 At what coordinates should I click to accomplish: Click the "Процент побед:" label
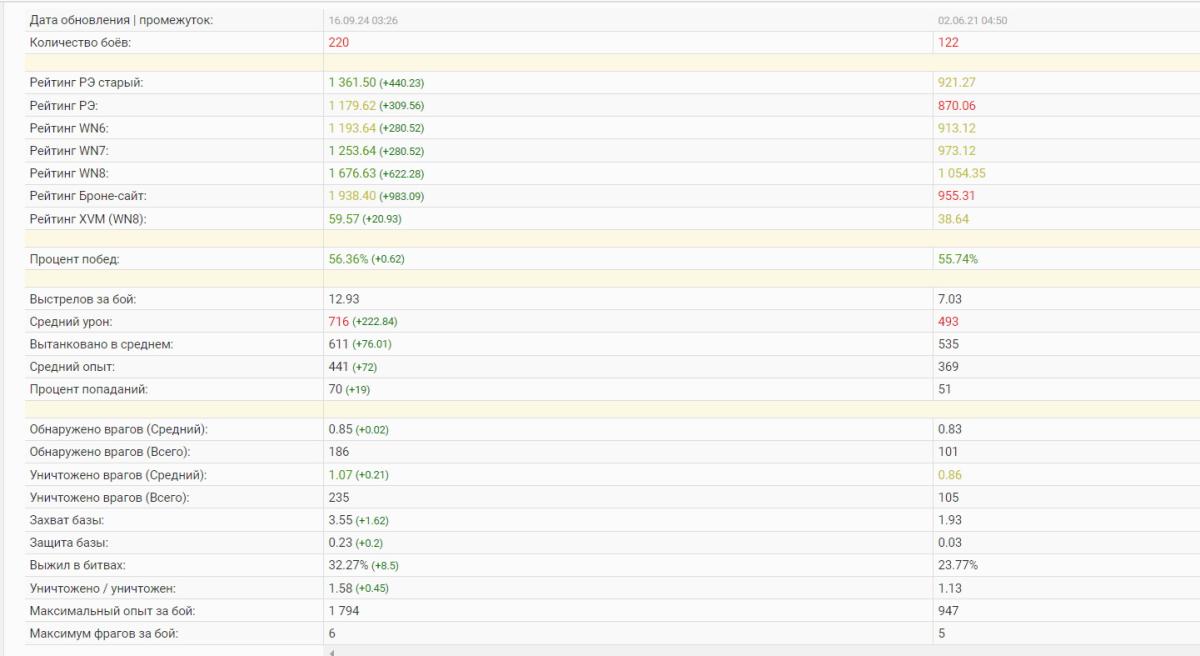pyautogui.click(x=74, y=259)
